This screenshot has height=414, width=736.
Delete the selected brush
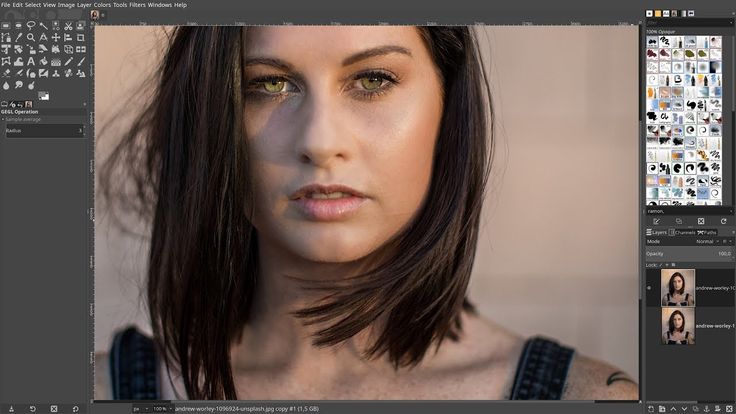tap(701, 221)
